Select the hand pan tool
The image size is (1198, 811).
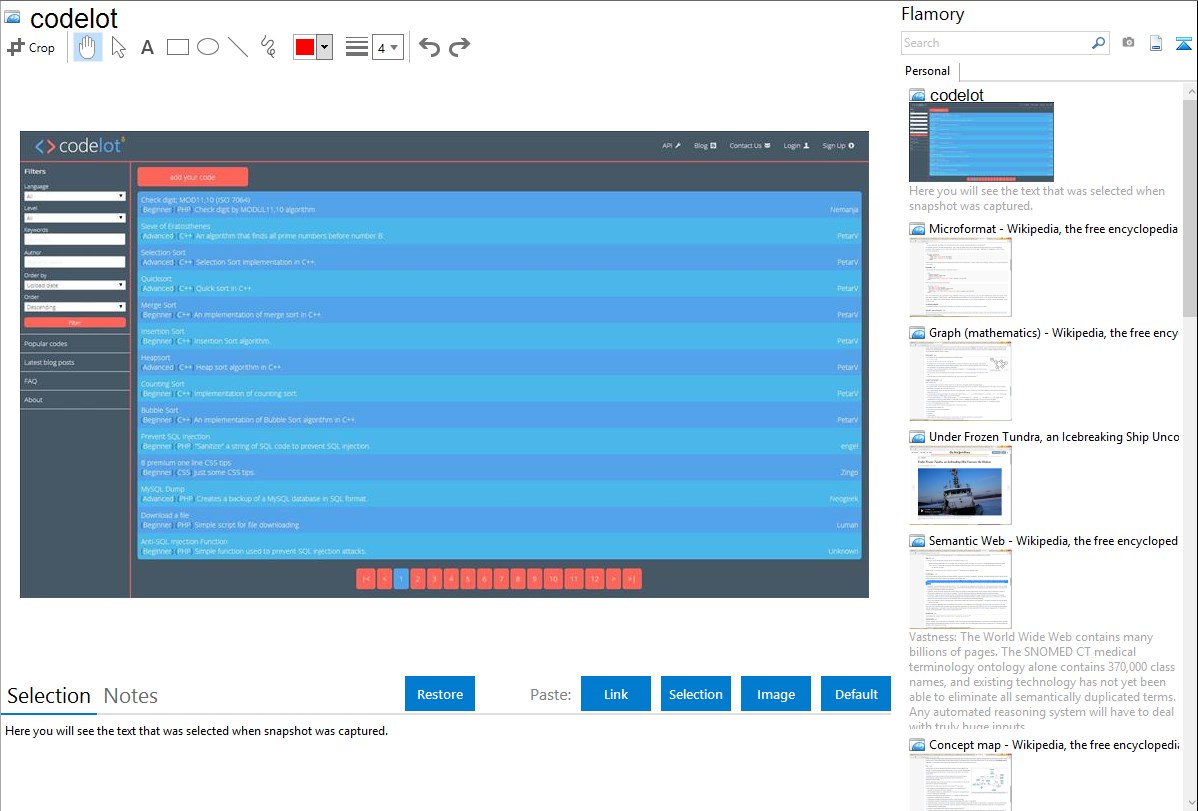[x=88, y=47]
